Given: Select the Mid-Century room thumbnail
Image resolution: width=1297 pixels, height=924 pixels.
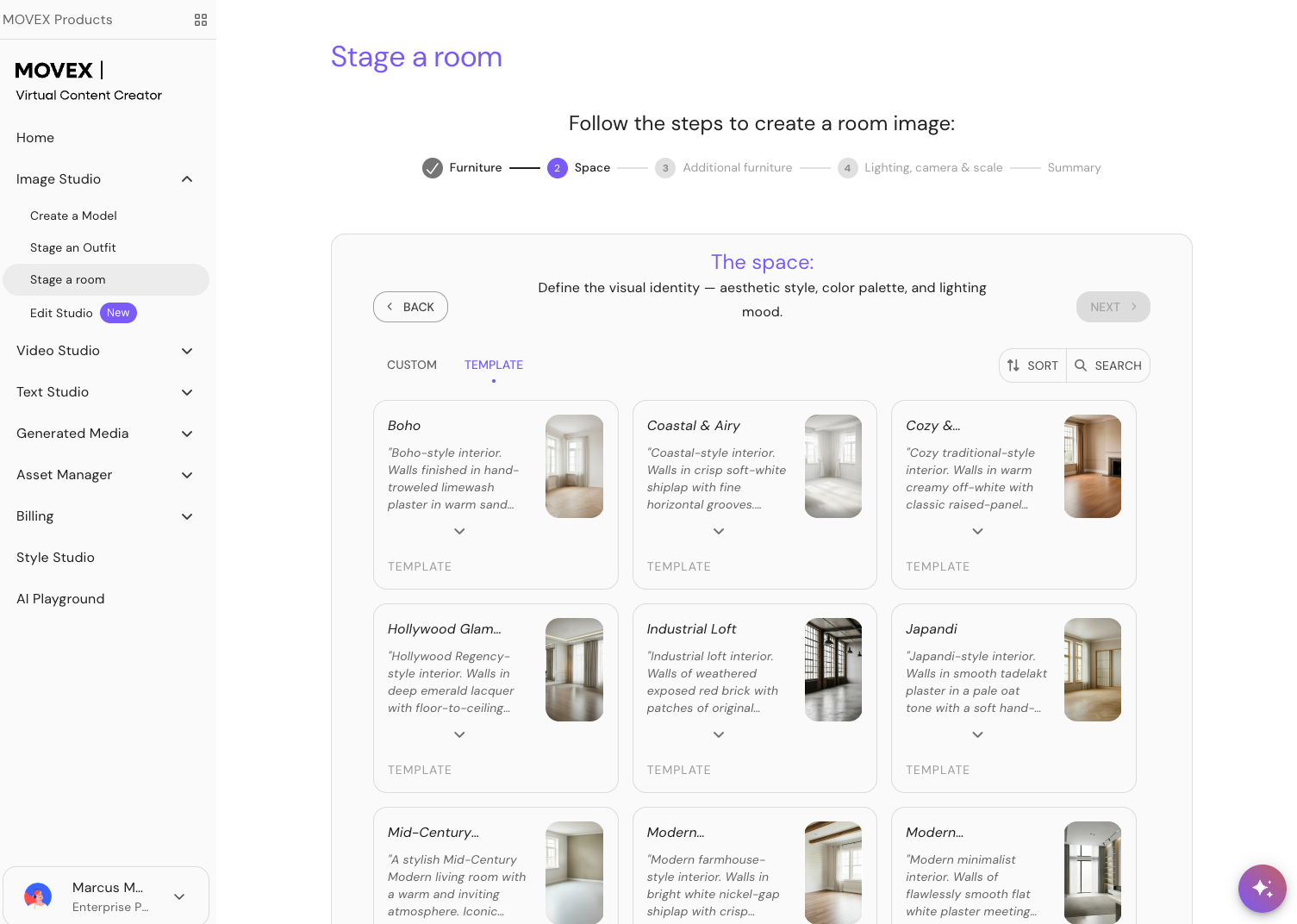Looking at the screenshot, I should click(575, 872).
